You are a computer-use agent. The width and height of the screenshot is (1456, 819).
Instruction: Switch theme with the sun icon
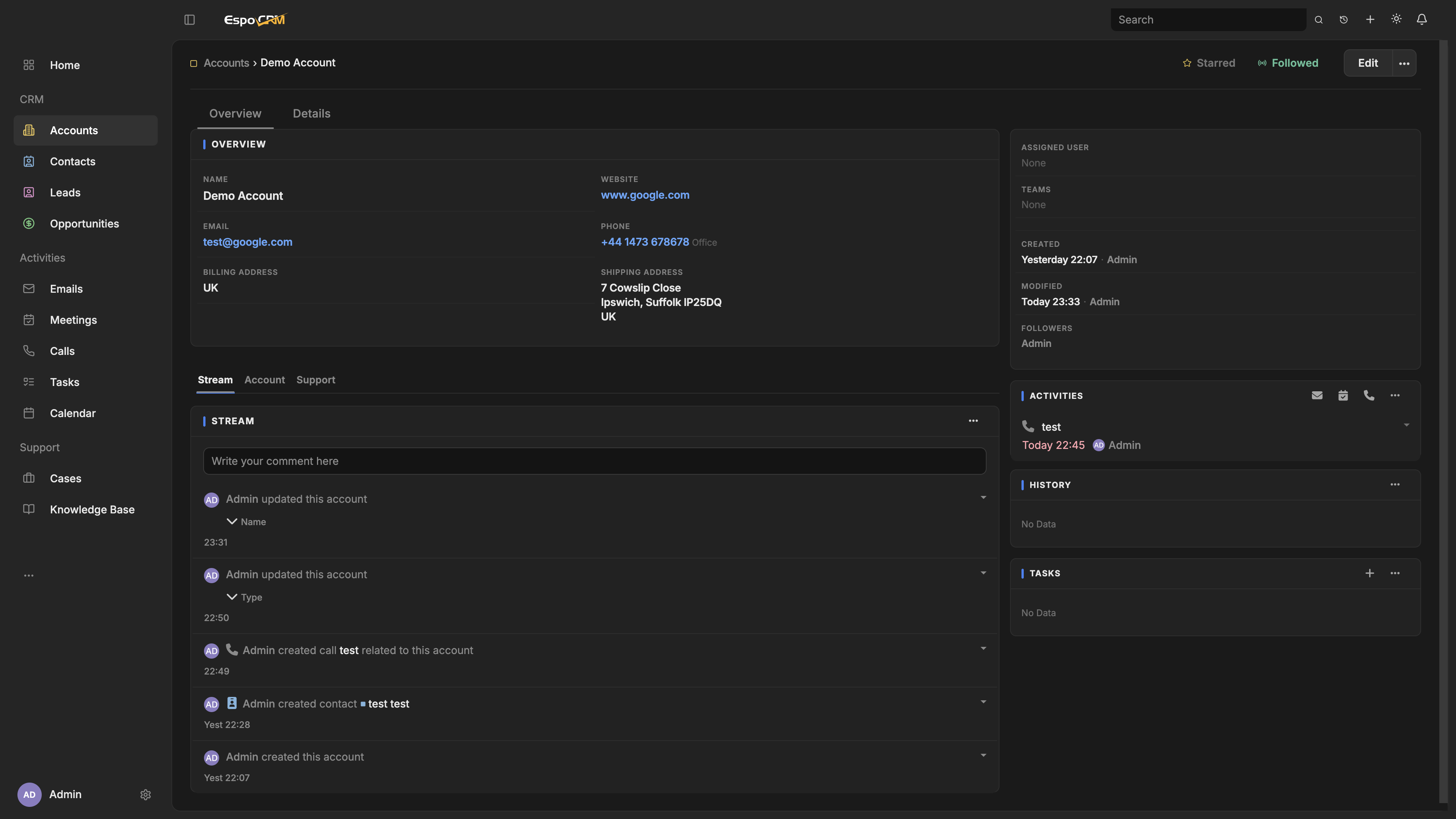(1396, 19)
